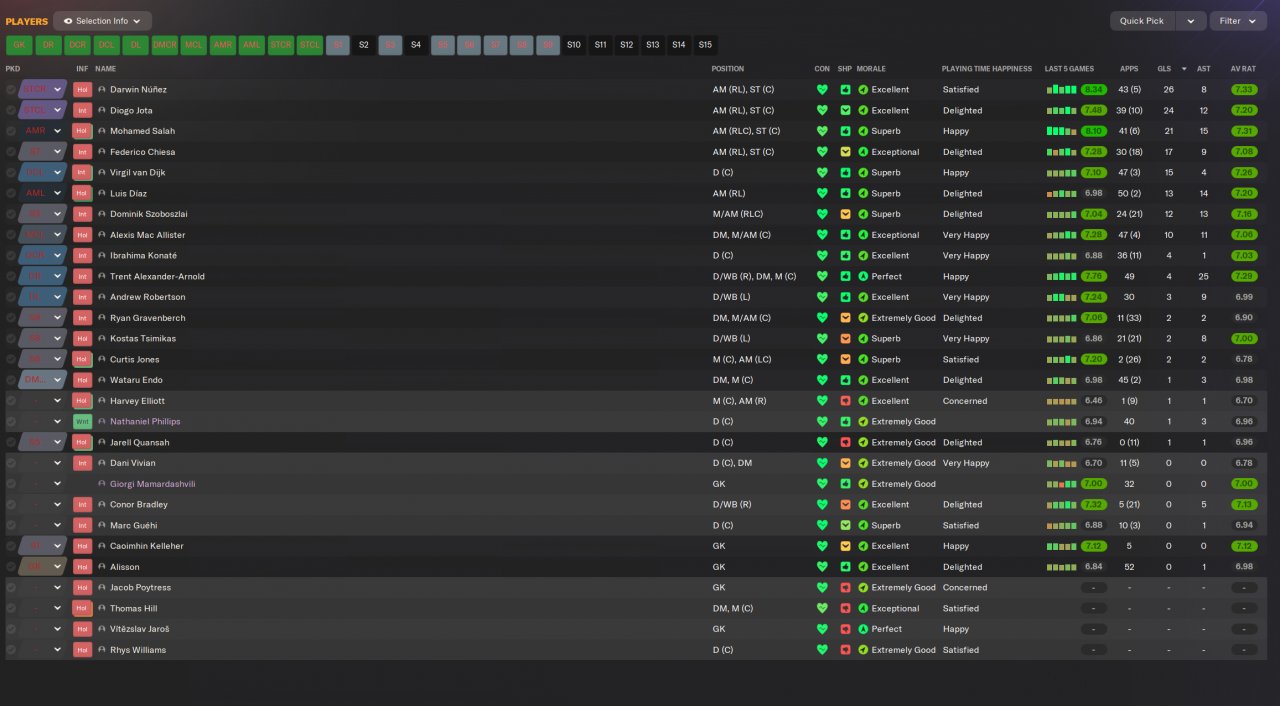Click Rhys Williams' Hol info badge
Viewport: 1280px width, 706px height.
82,650
